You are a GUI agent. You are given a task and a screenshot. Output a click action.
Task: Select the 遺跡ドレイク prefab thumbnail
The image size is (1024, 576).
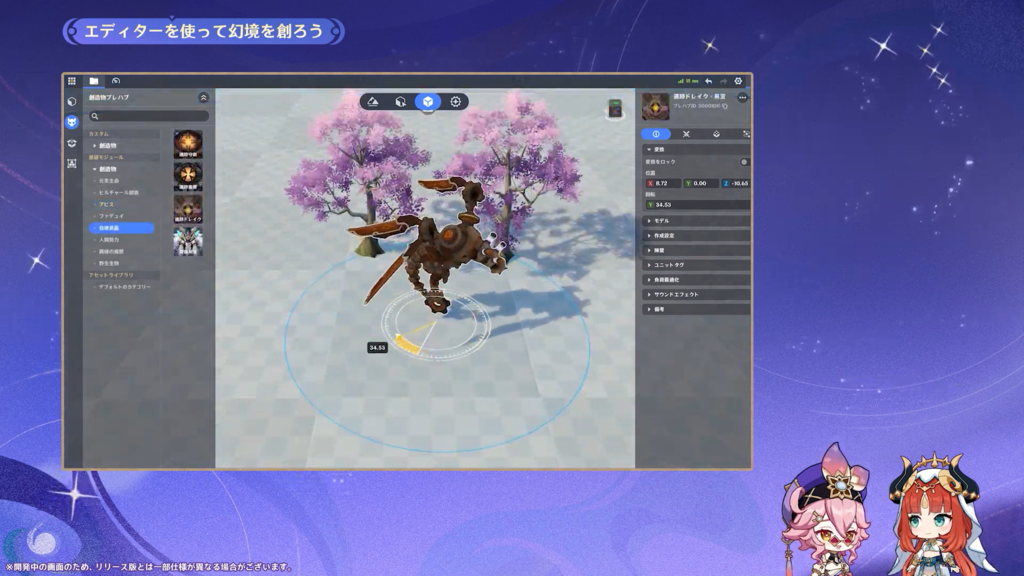(188, 208)
